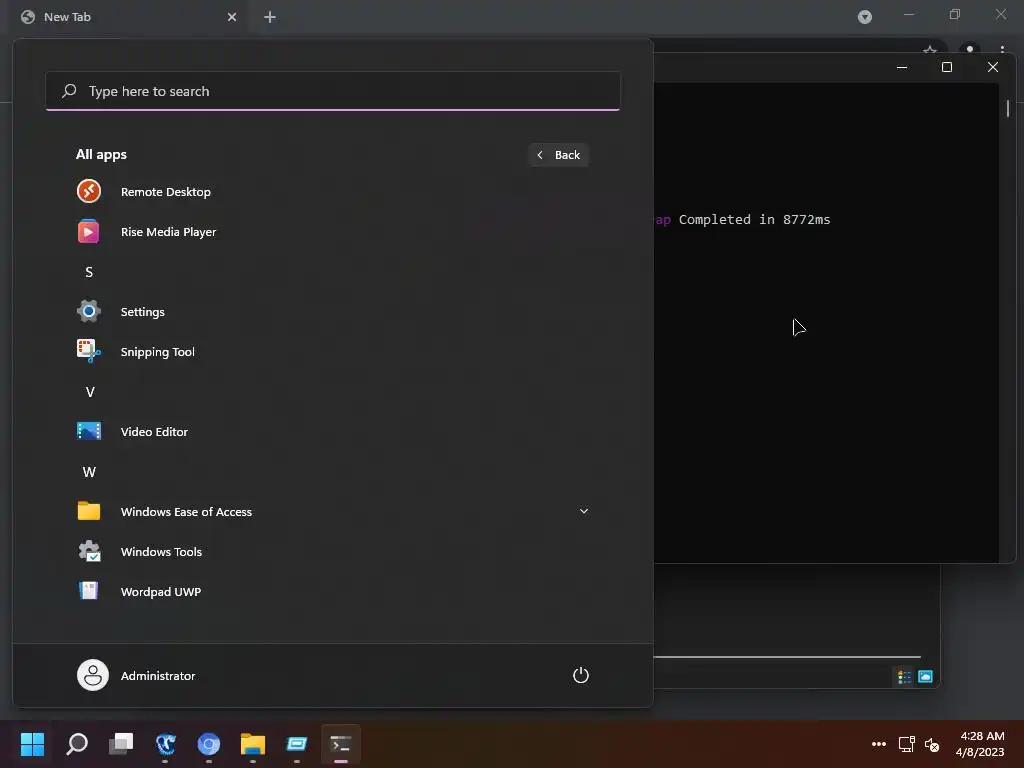This screenshot has width=1024, height=768.
Task: Open Windows Tools icon
Action: (89, 551)
